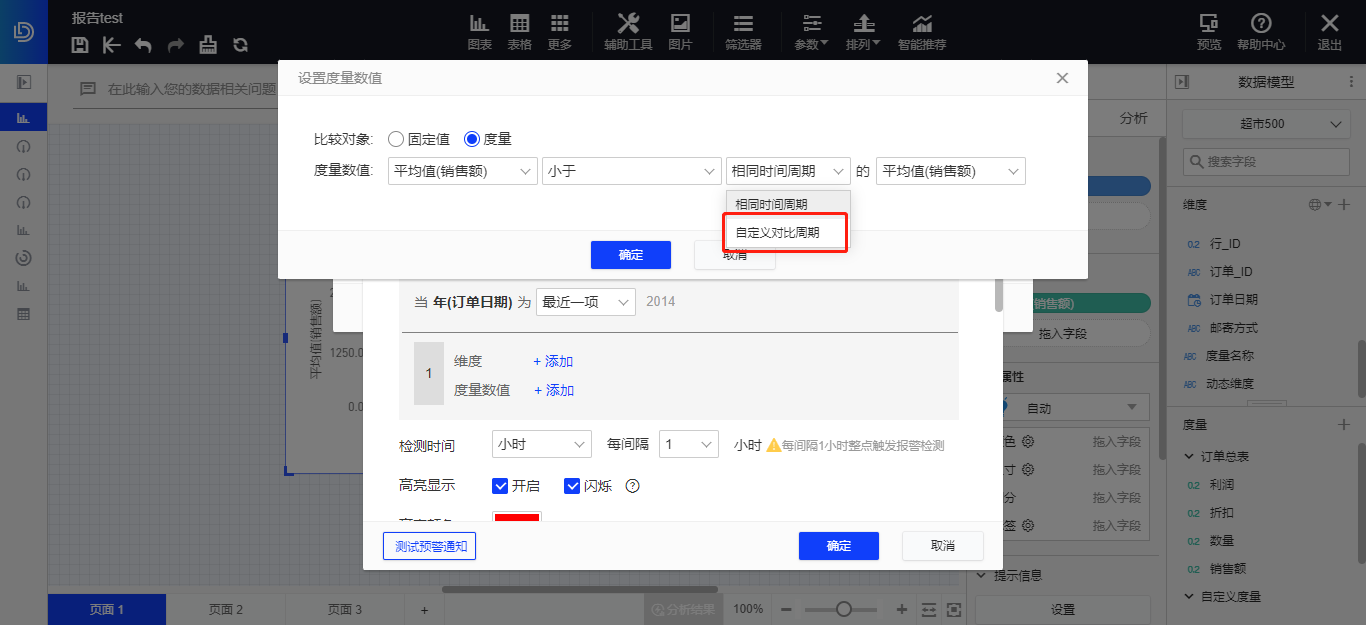
Task: Uncheck the 开启 highlight checkbox
Action: pyautogui.click(x=501, y=486)
